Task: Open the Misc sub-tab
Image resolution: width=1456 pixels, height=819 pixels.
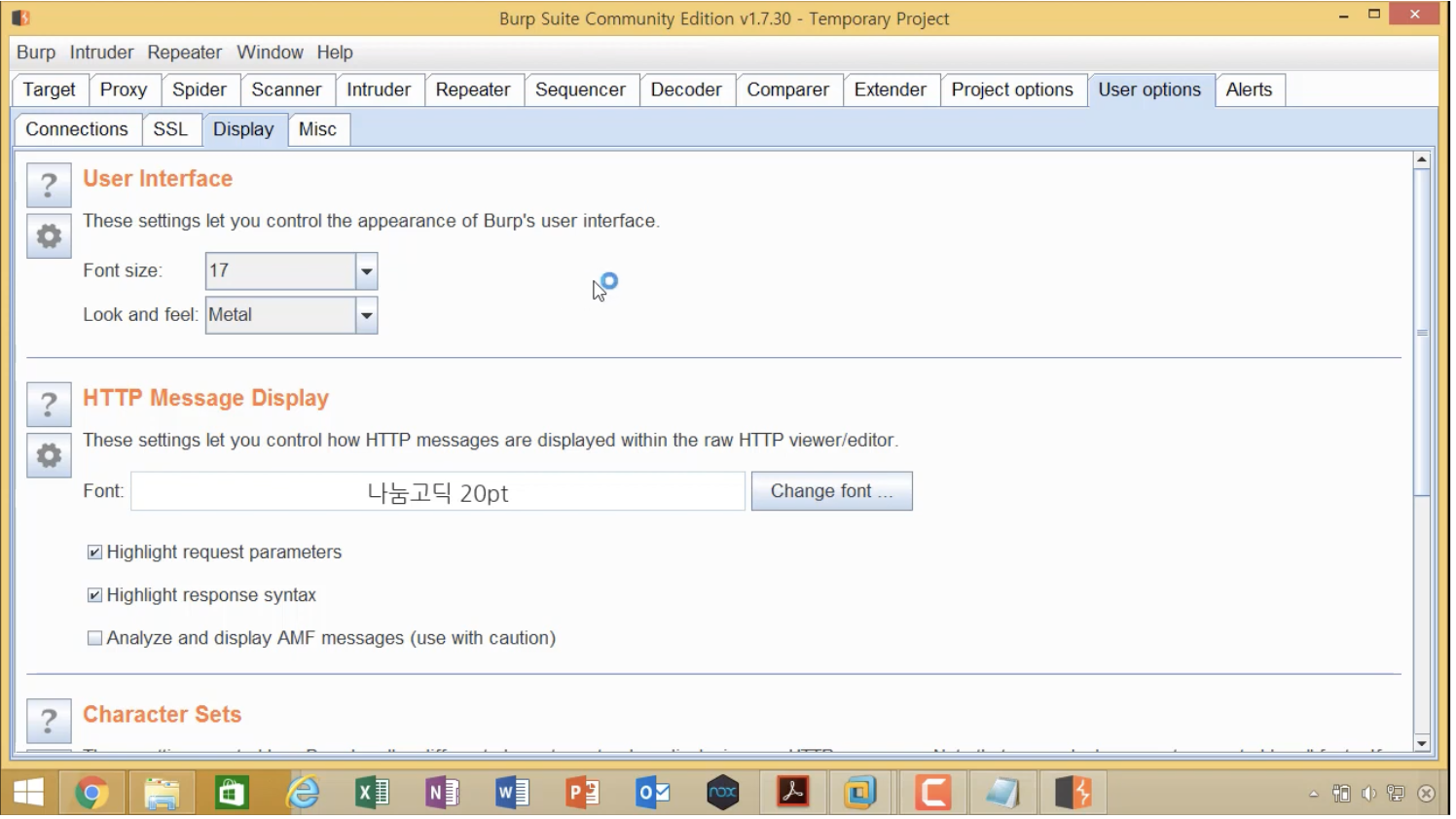Action: 317,129
